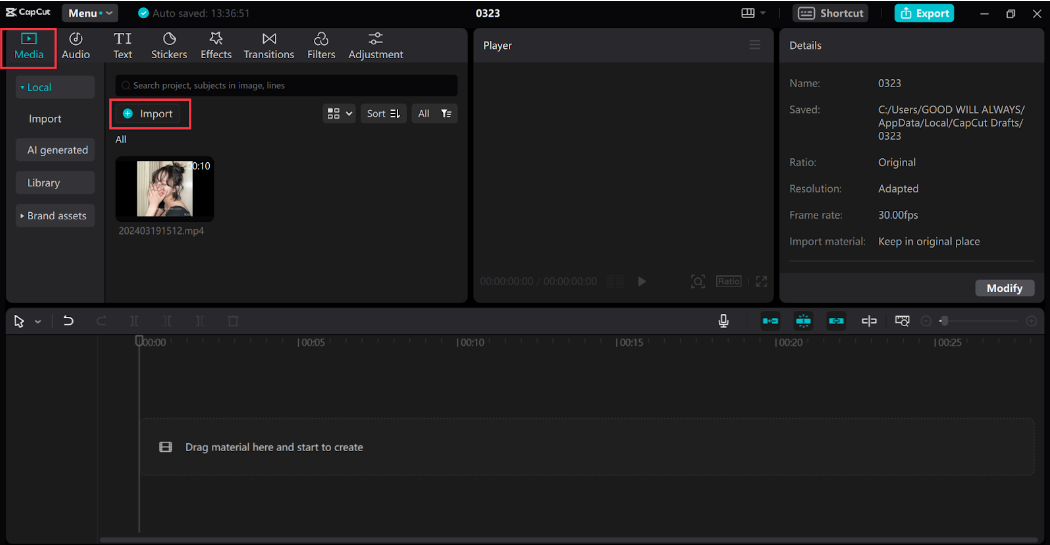The width and height of the screenshot is (1050, 545).
Task: Click the Ratio button in Player
Action: pos(729,281)
